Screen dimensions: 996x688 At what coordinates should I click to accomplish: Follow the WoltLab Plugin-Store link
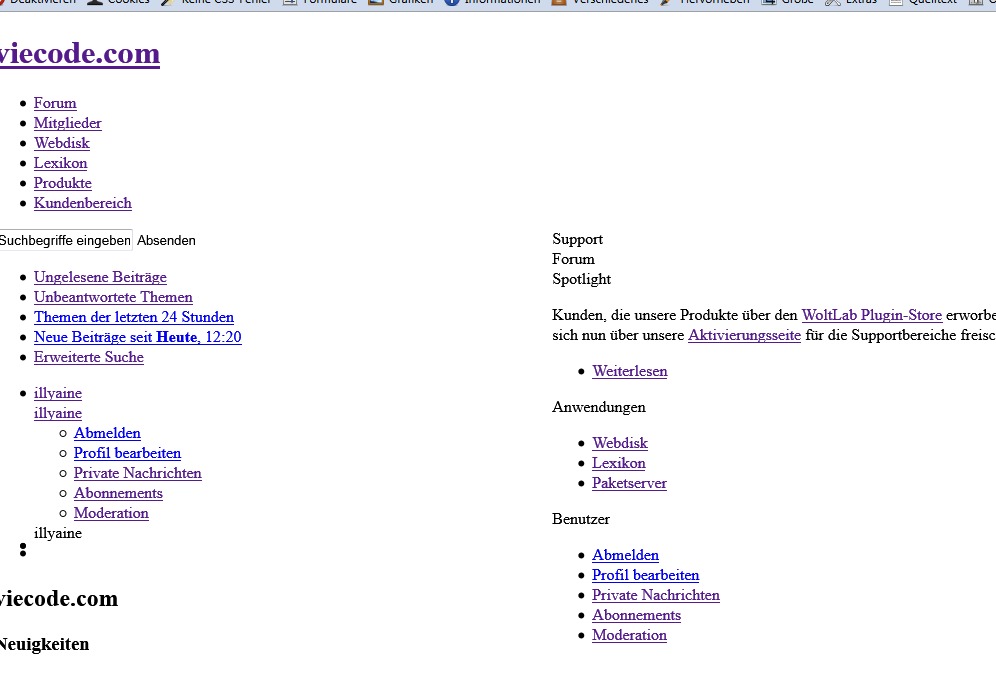pos(871,315)
